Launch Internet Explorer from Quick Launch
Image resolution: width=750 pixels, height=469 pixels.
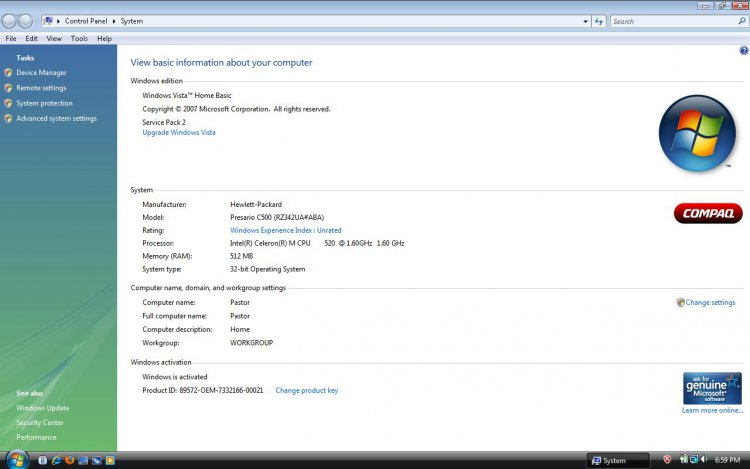click(56, 460)
